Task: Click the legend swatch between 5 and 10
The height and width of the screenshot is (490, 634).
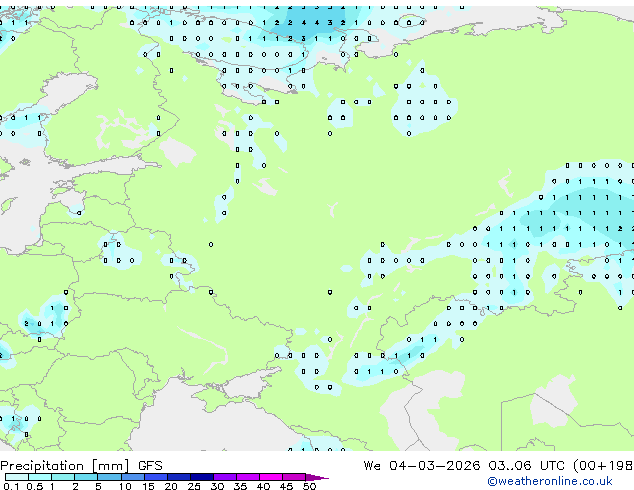Action: click(x=109, y=477)
